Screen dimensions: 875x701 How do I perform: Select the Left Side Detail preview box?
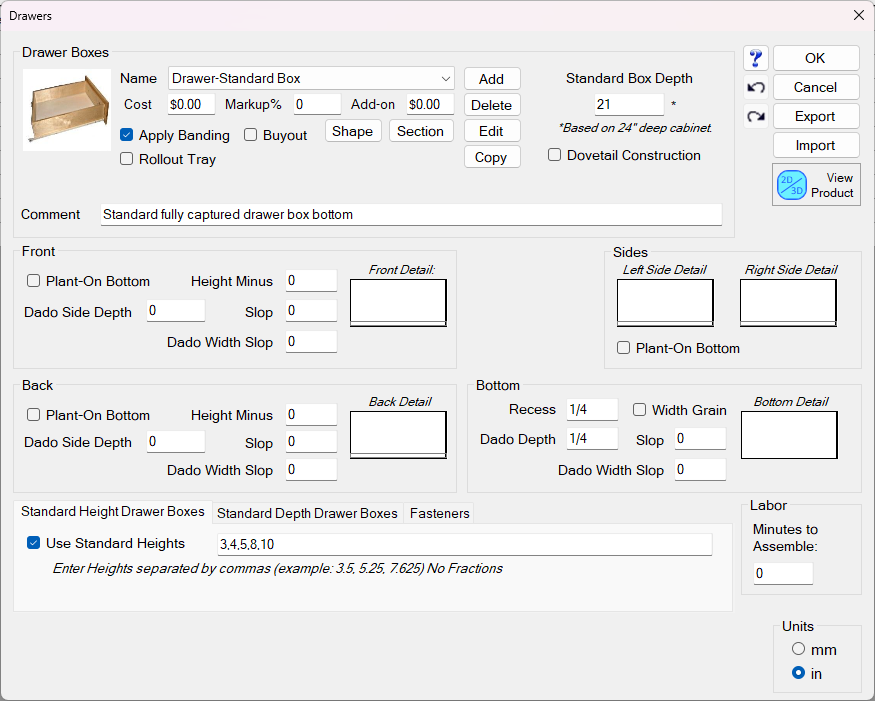(x=665, y=302)
